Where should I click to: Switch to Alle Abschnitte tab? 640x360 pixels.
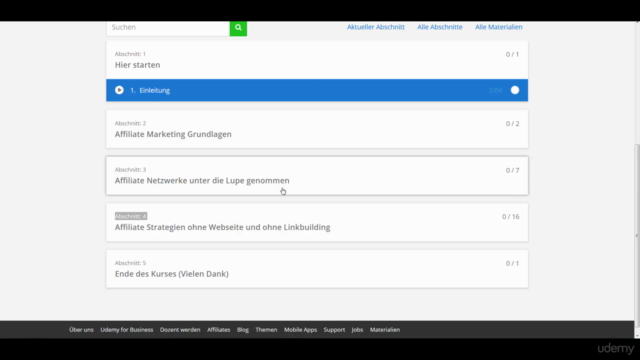(440, 27)
